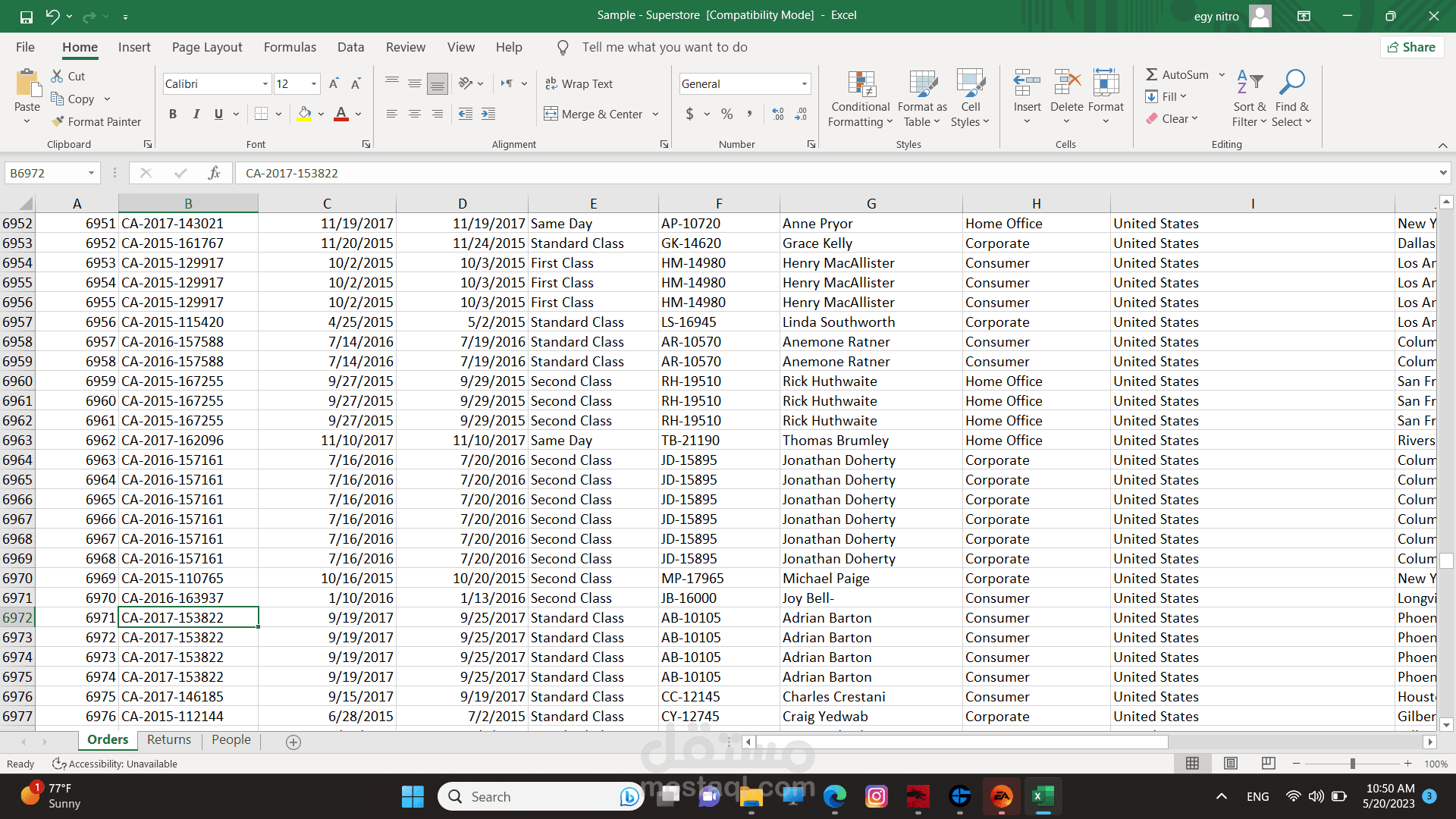Expand the Name Box dropdown arrow
The width and height of the screenshot is (1456, 819).
point(91,173)
